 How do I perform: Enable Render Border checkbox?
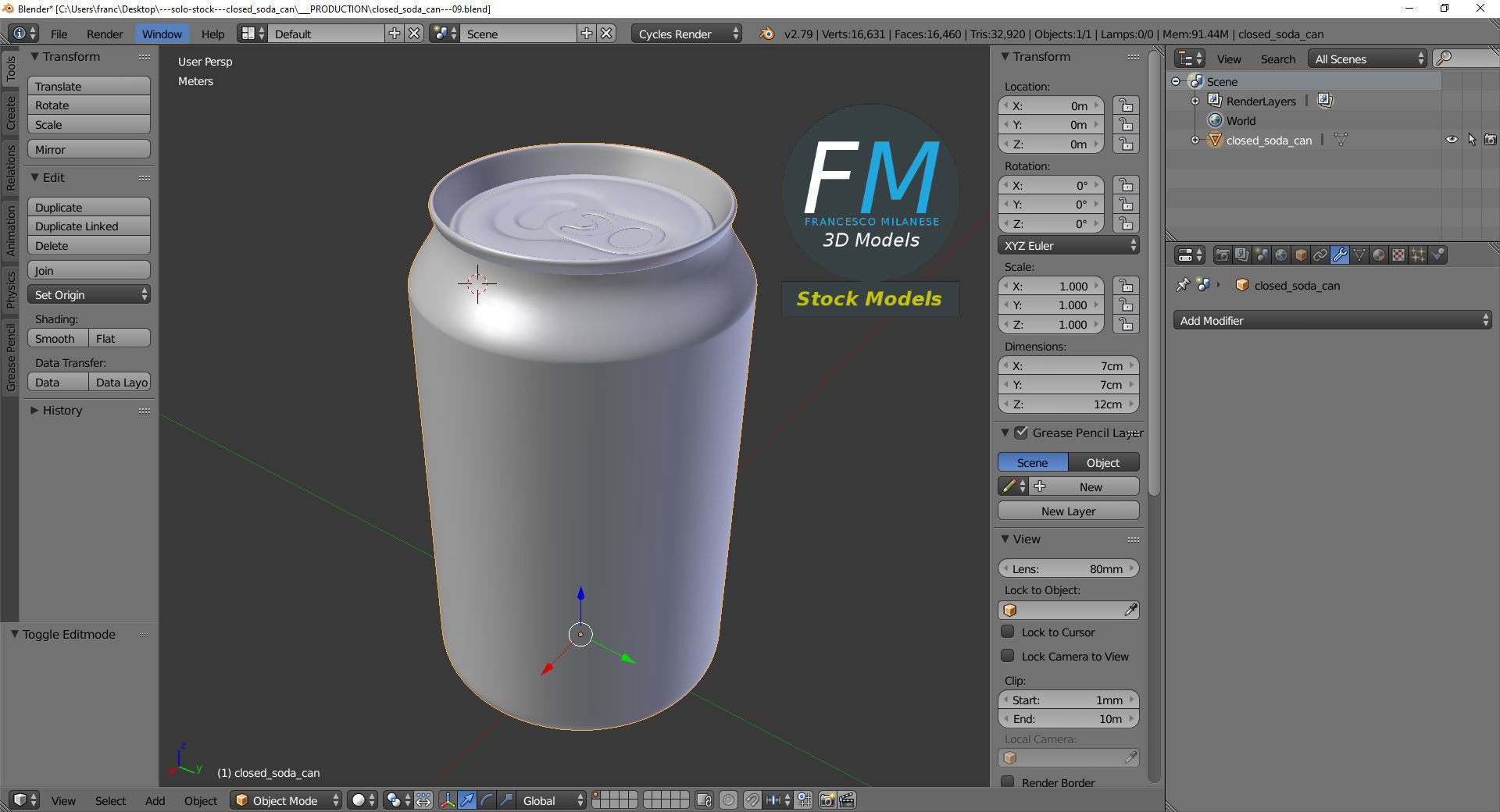tap(1008, 782)
